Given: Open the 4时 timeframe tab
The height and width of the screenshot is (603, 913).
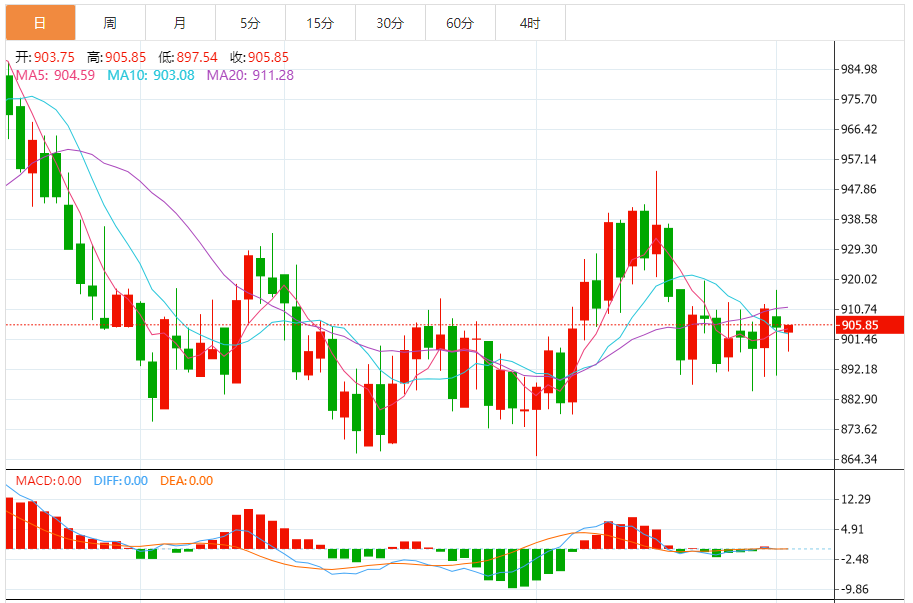Looking at the screenshot, I should (x=530, y=23).
